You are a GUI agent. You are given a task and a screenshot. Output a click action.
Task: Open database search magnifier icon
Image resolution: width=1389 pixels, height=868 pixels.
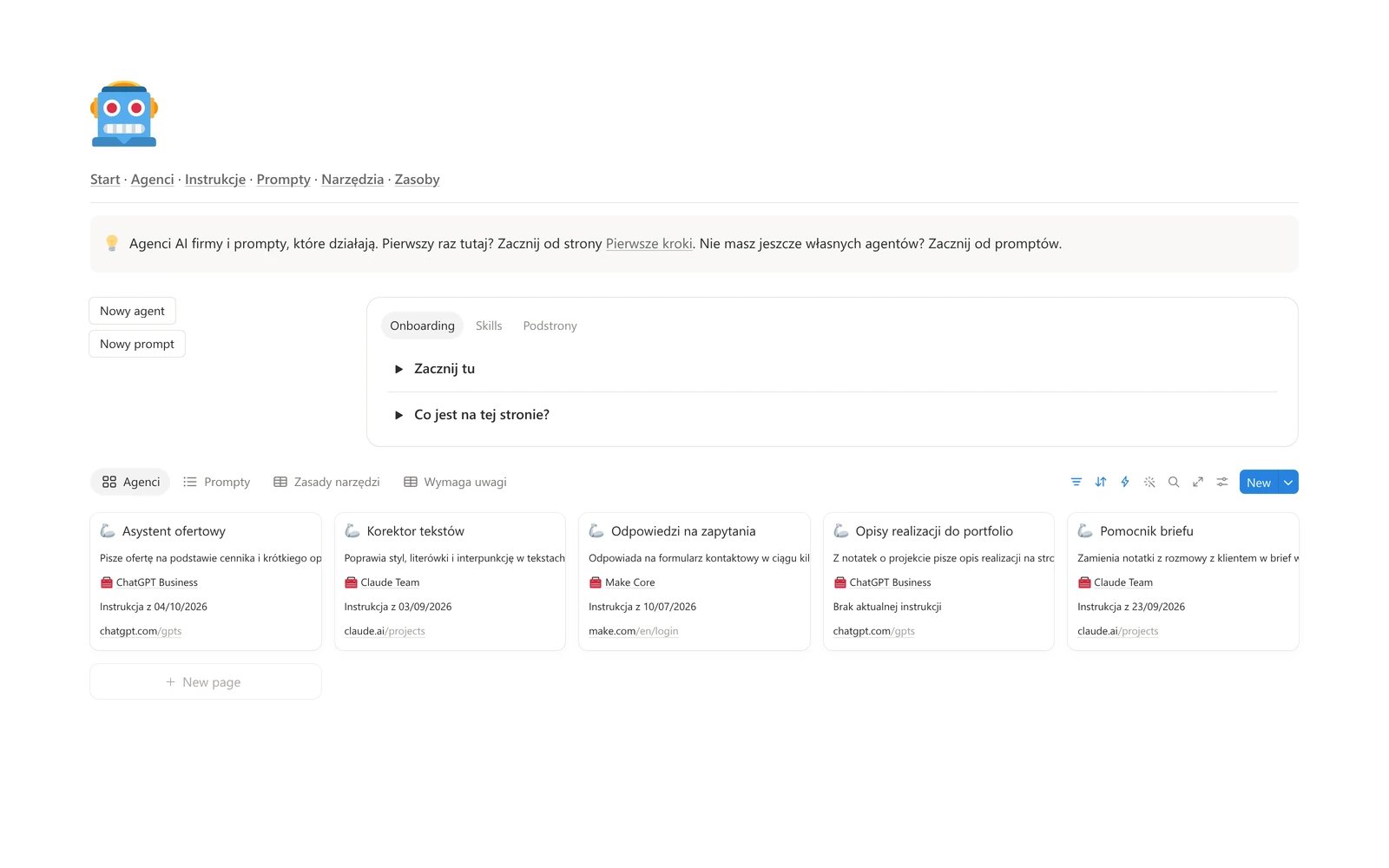coord(1174,482)
